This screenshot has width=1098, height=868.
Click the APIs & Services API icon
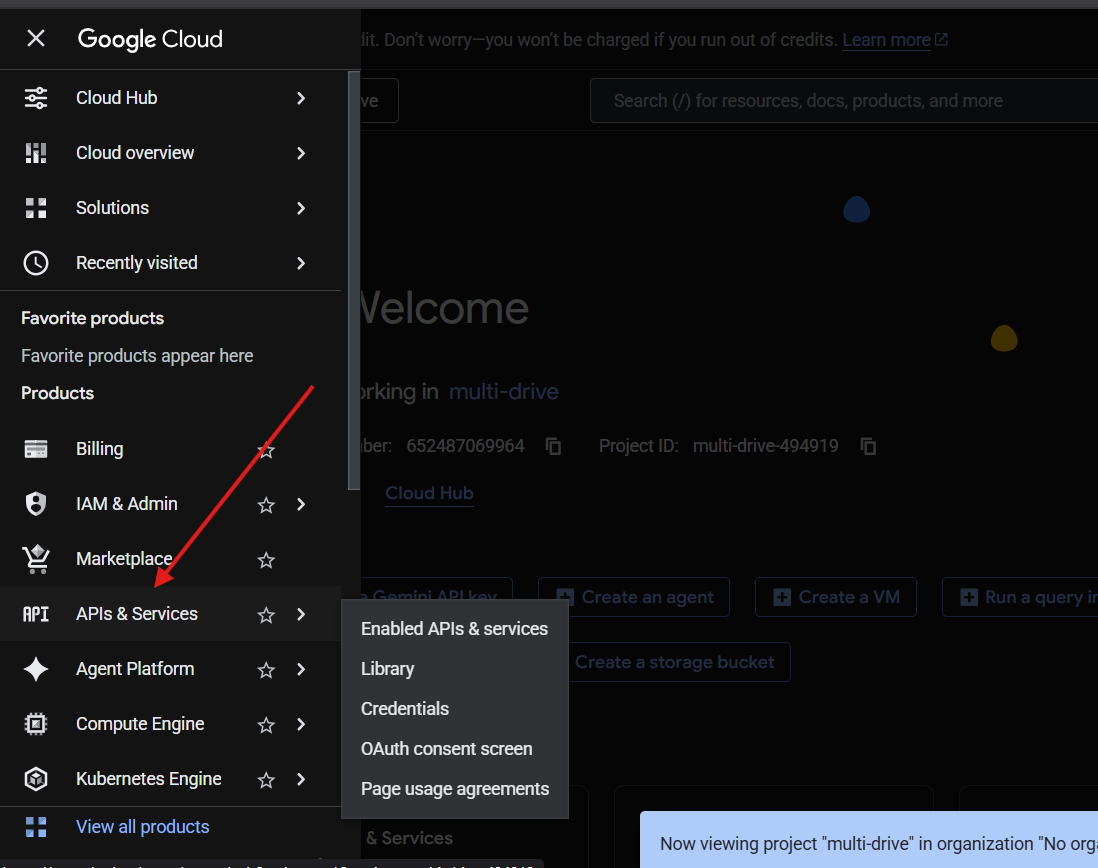(36, 614)
